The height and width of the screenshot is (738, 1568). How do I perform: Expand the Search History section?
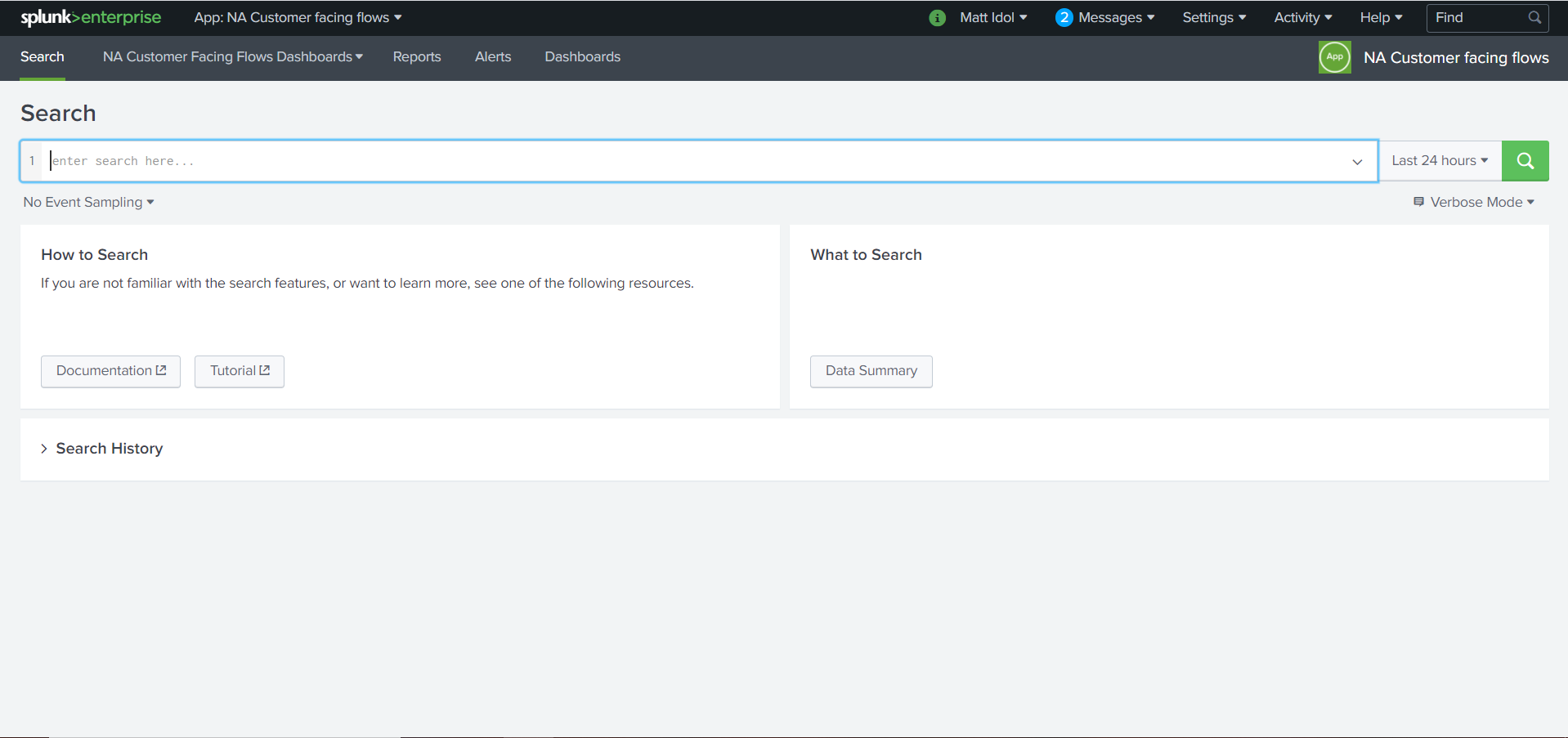click(x=101, y=449)
